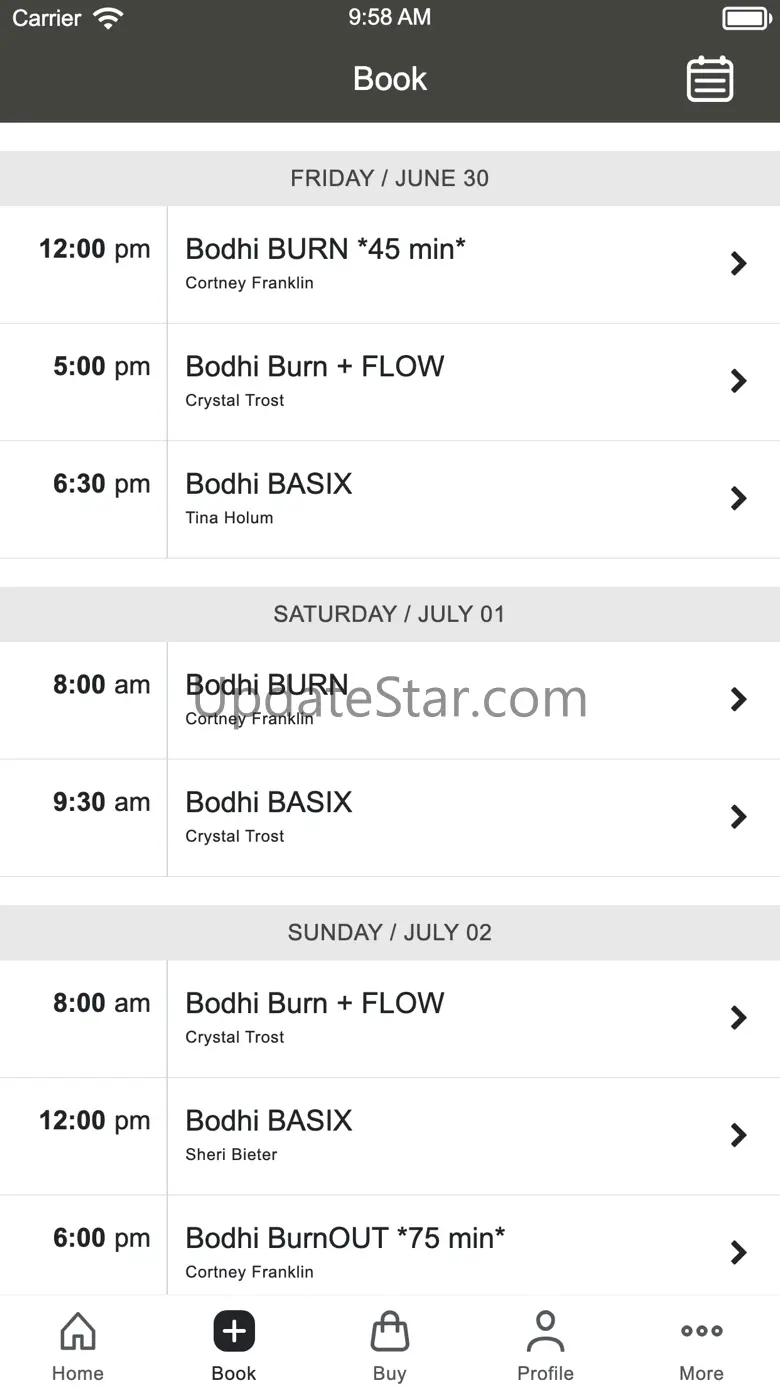Viewport: 780px width, 1387px height.
Task: Expand Saturday 9:30 am Bodhi BASIX chevron
Action: tap(739, 817)
